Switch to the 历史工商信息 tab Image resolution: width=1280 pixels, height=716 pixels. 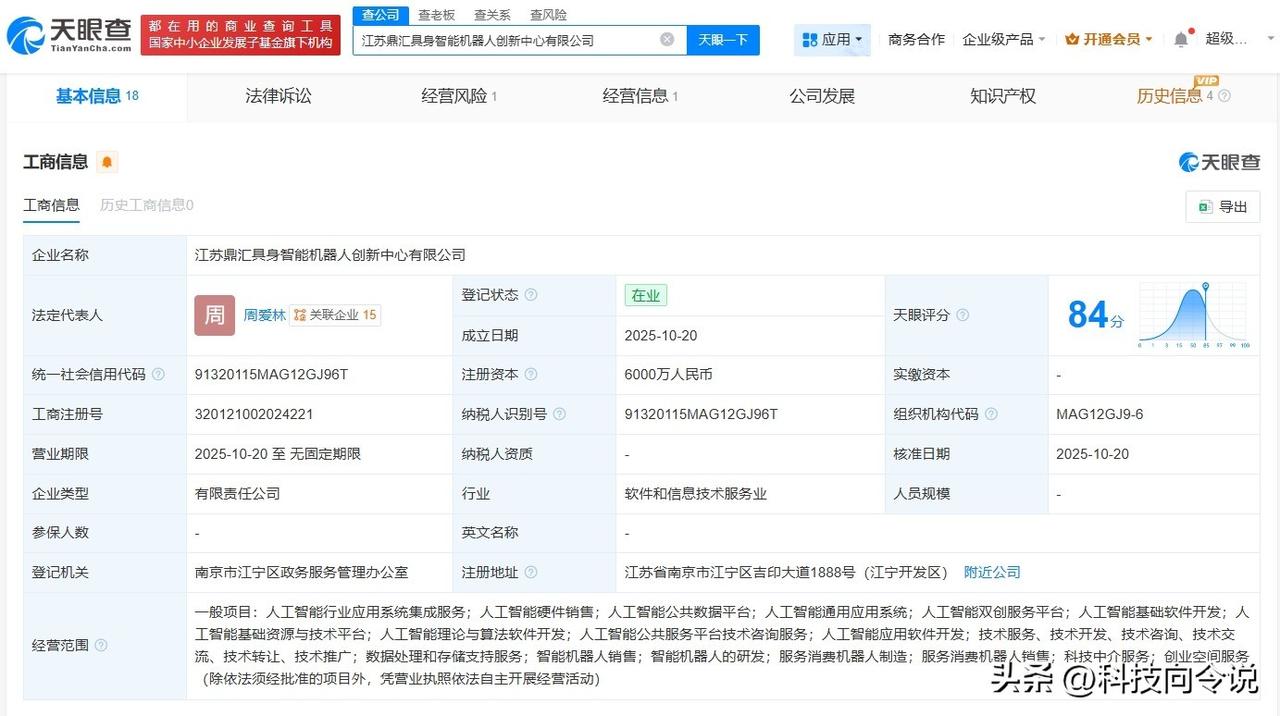point(148,205)
